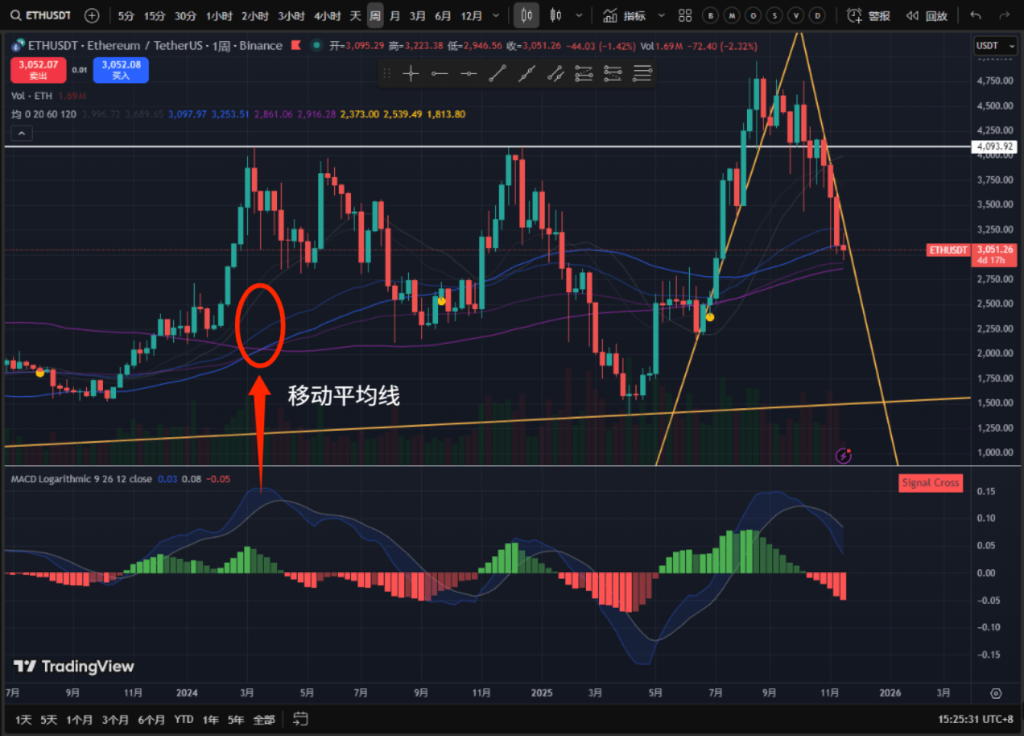Toggle the B circle indicator button
This screenshot has height=736, width=1024.
click(x=710, y=16)
